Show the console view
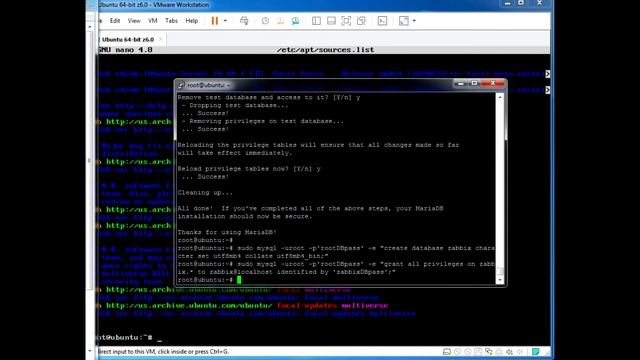Viewport: 640px width, 360px height. tap(382, 21)
